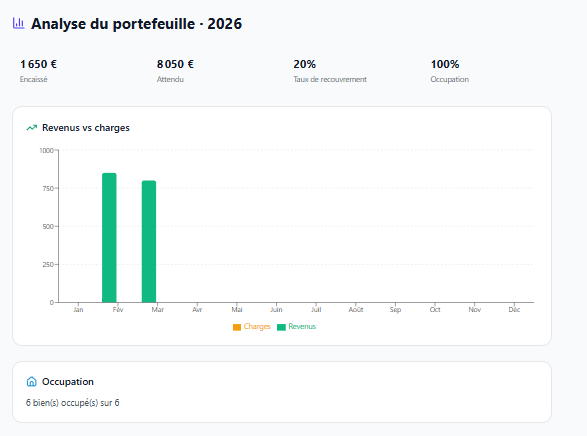Click the "Sep" axis label
The width and height of the screenshot is (587, 436).
click(x=395, y=310)
